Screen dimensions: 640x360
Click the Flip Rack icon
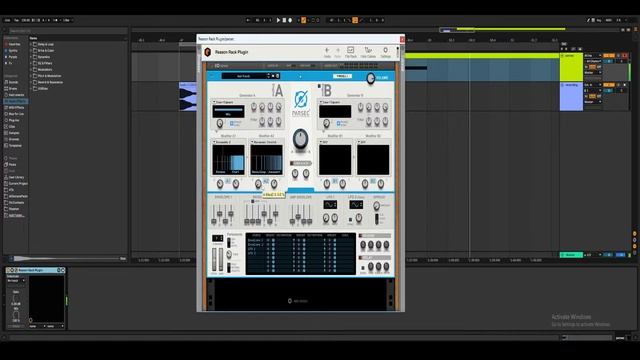tap(351, 52)
